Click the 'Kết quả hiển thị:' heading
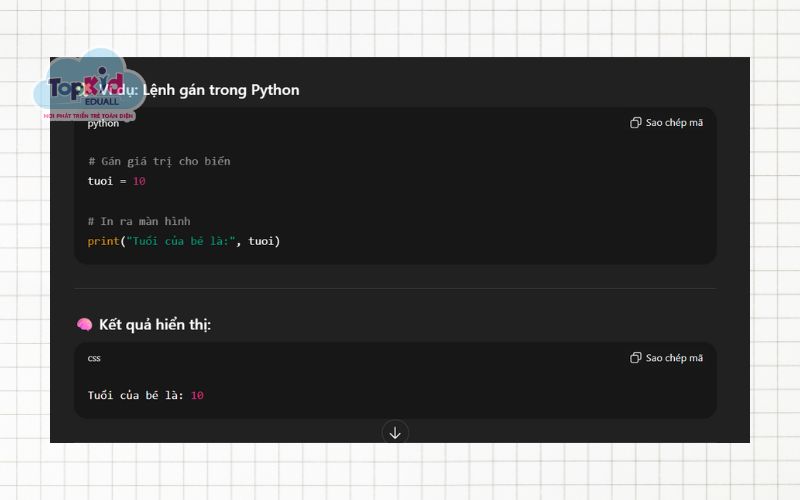The width and height of the screenshot is (800, 500). [155, 325]
